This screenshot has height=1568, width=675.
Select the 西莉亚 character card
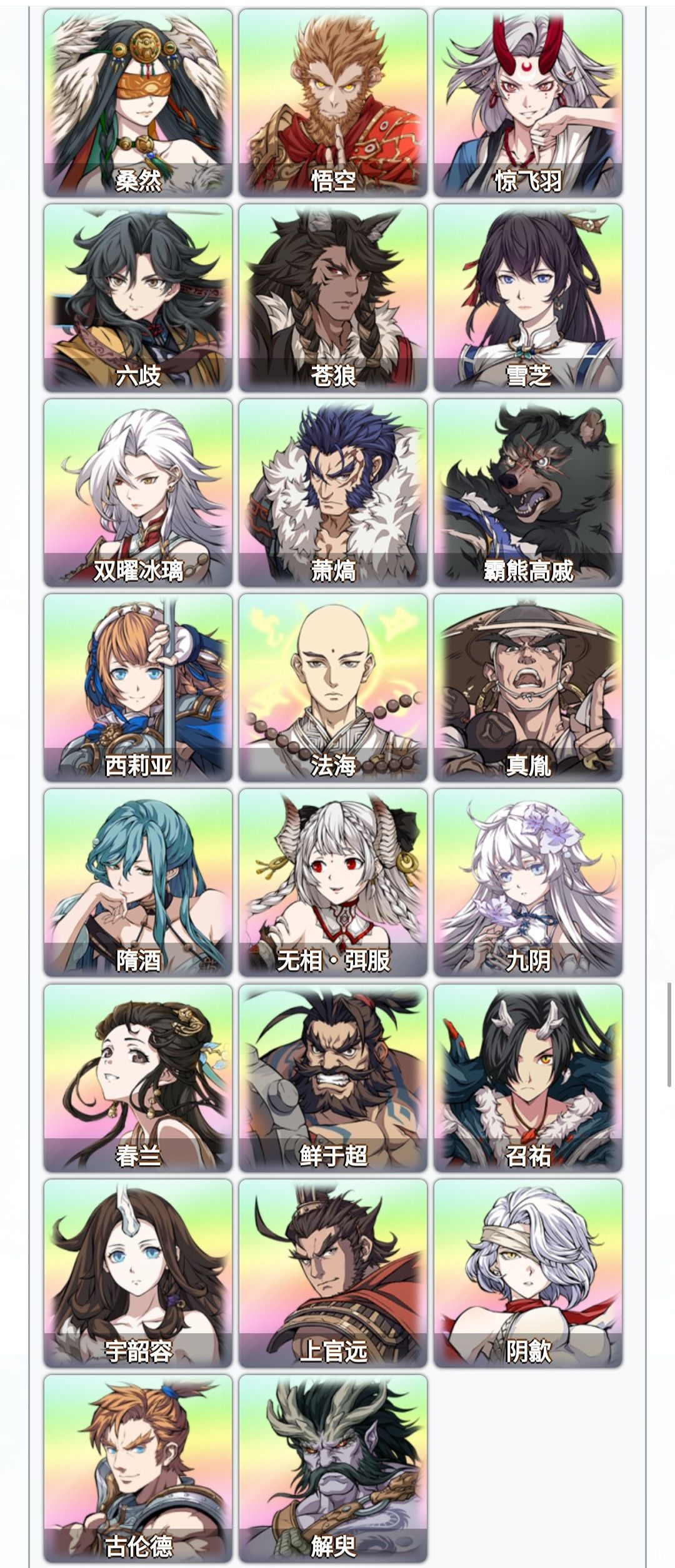tap(138, 688)
